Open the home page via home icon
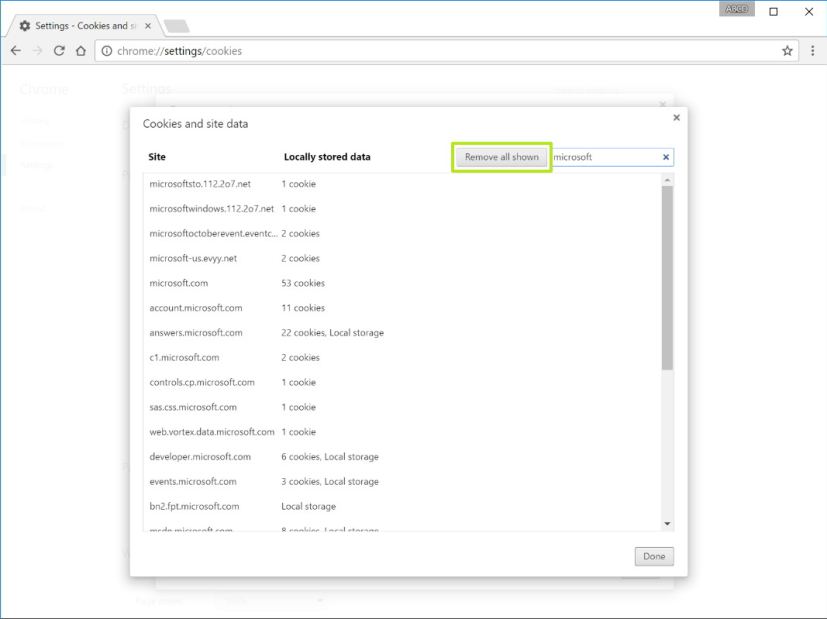Image resolution: width=827 pixels, height=619 pixels. click(x=81, y=51)
